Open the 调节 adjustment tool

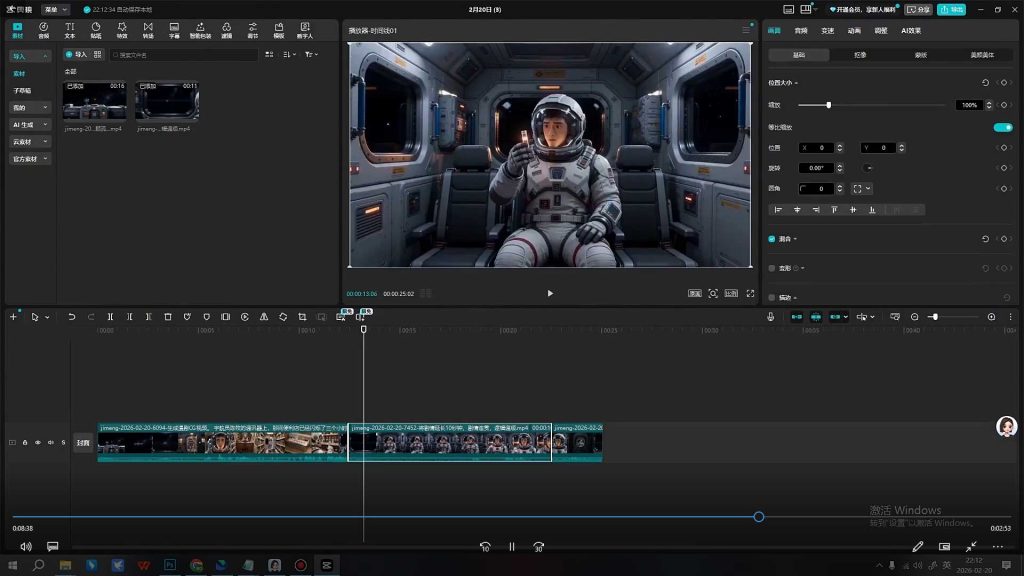tap(252, 30)
